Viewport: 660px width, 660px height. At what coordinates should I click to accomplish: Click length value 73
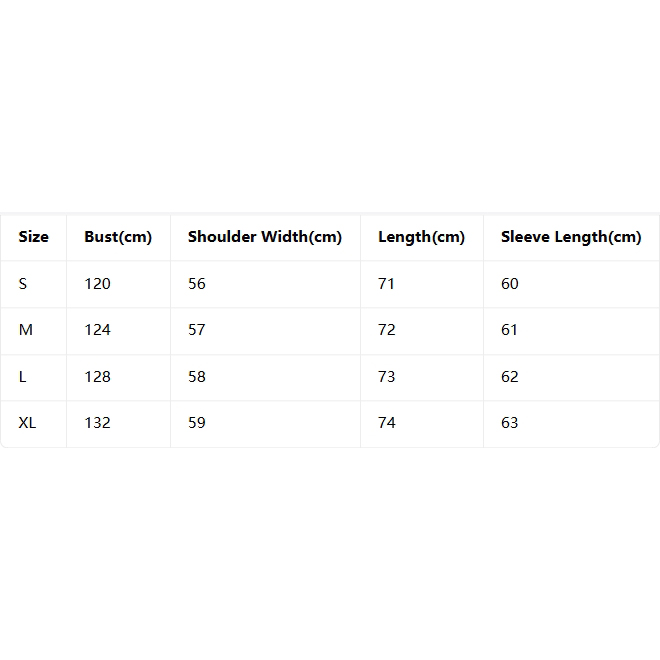pyautogui.click(x=387, y=377)
